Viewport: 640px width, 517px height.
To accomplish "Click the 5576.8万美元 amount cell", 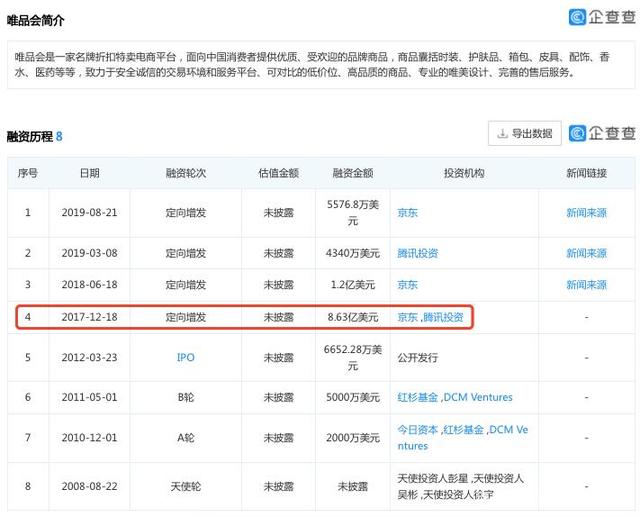I will (353, 213).
